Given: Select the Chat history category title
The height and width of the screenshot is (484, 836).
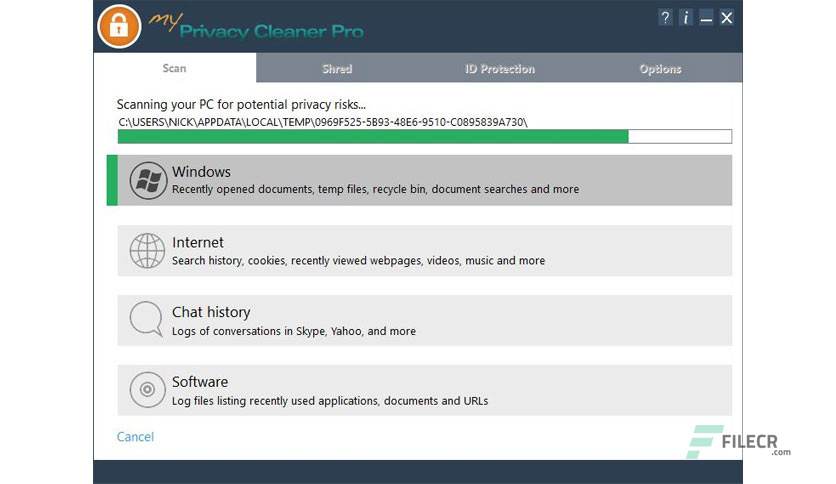Looking at the screenshot, I should click(211, 312).
